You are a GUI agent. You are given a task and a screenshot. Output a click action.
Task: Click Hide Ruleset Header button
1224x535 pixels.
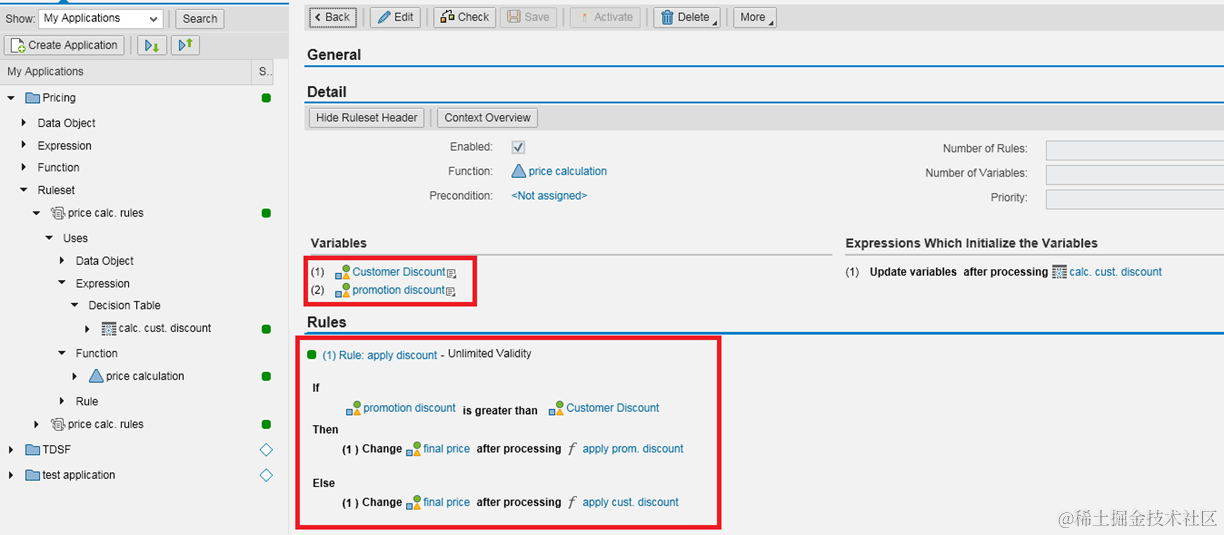[366, 118]
